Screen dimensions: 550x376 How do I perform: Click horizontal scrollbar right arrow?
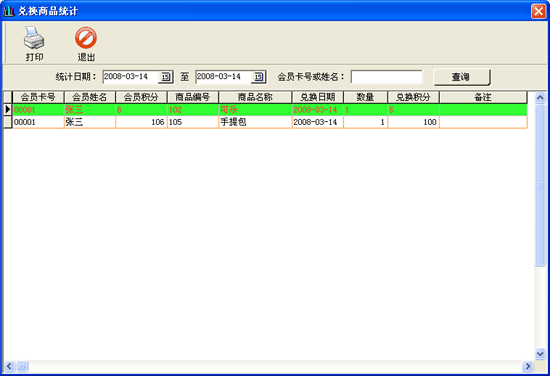coord(528,367)
